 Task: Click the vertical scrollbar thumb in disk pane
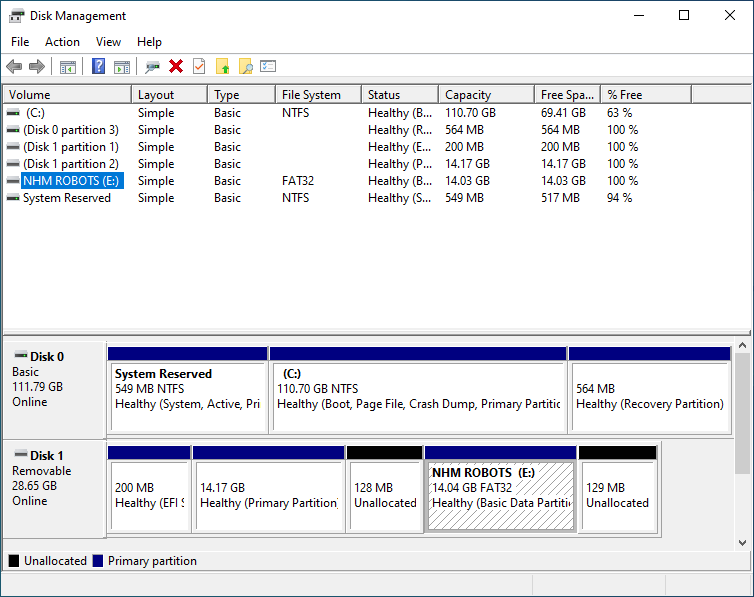click(742, 413)
